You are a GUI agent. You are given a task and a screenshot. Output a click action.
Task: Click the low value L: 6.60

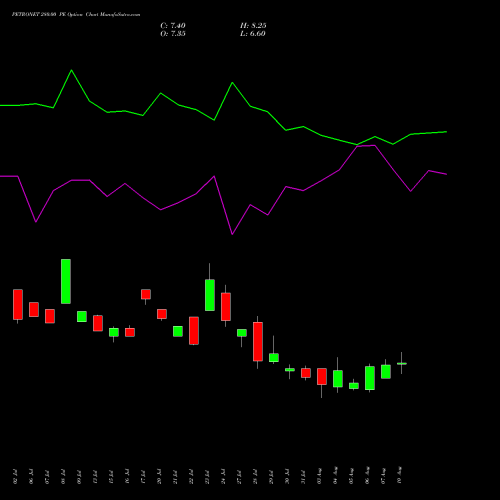253,34
